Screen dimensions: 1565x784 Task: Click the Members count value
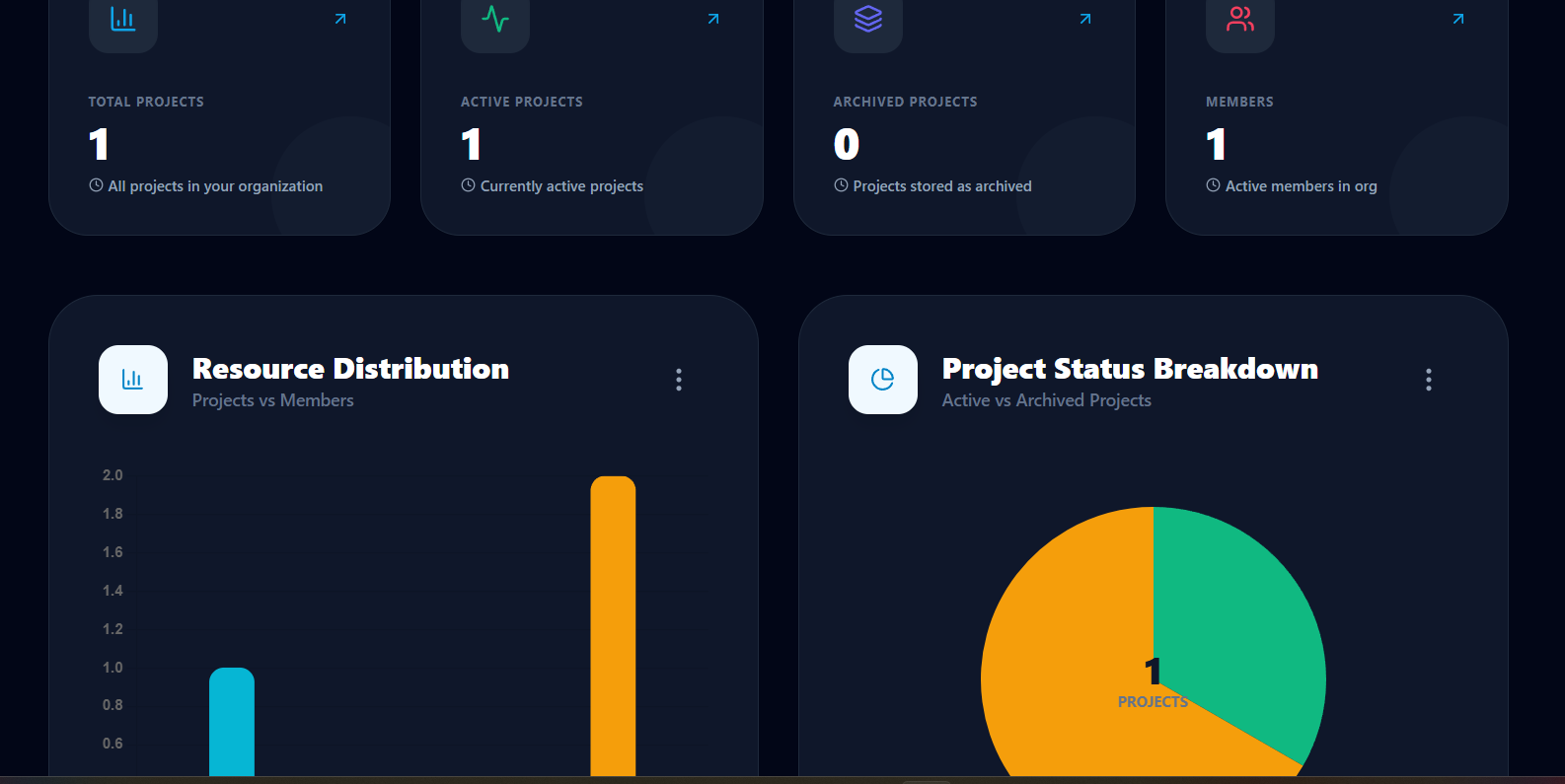click(x=1217, y=145)
